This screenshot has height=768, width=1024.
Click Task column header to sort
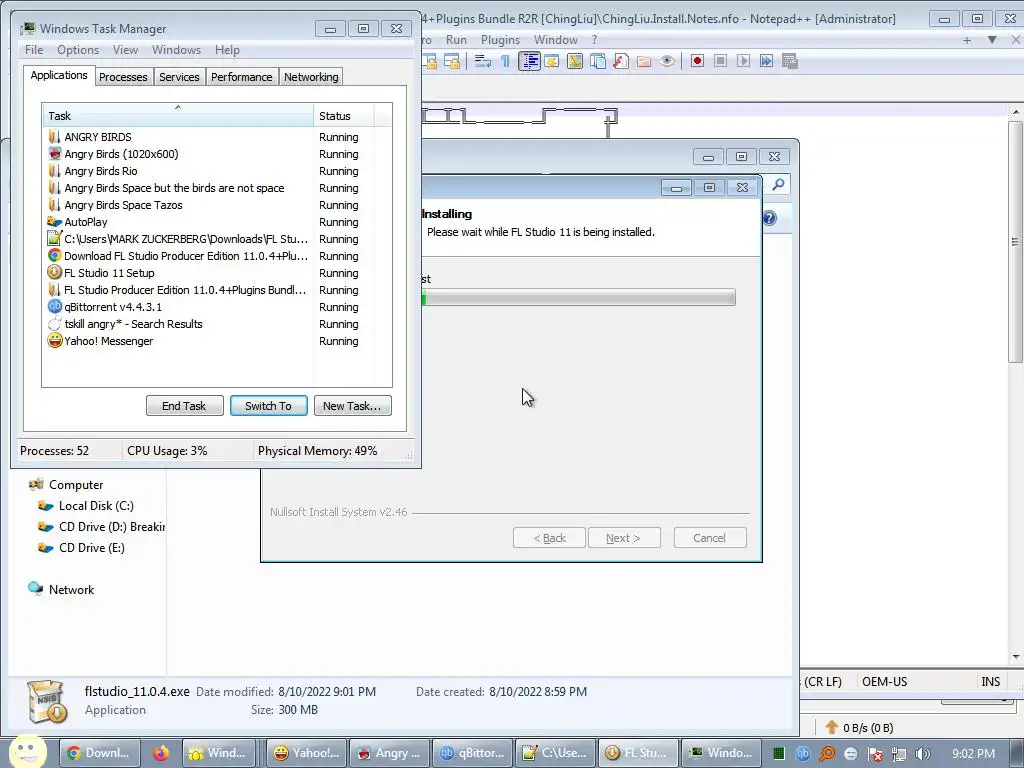point(178,116)
